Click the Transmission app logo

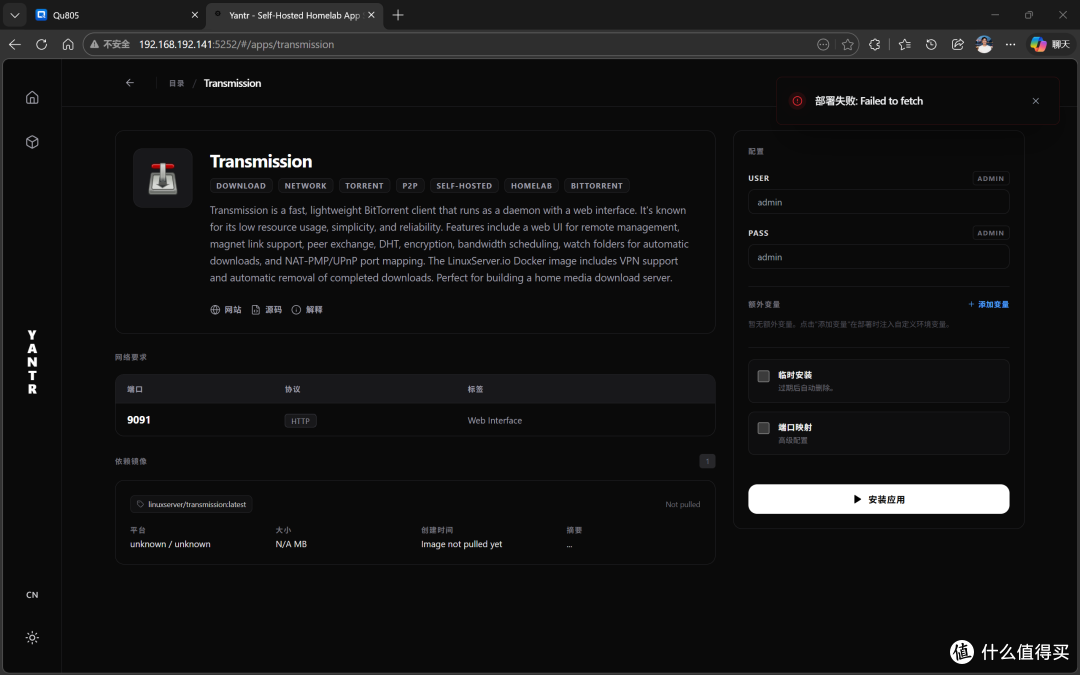click(x=163, y=178)
